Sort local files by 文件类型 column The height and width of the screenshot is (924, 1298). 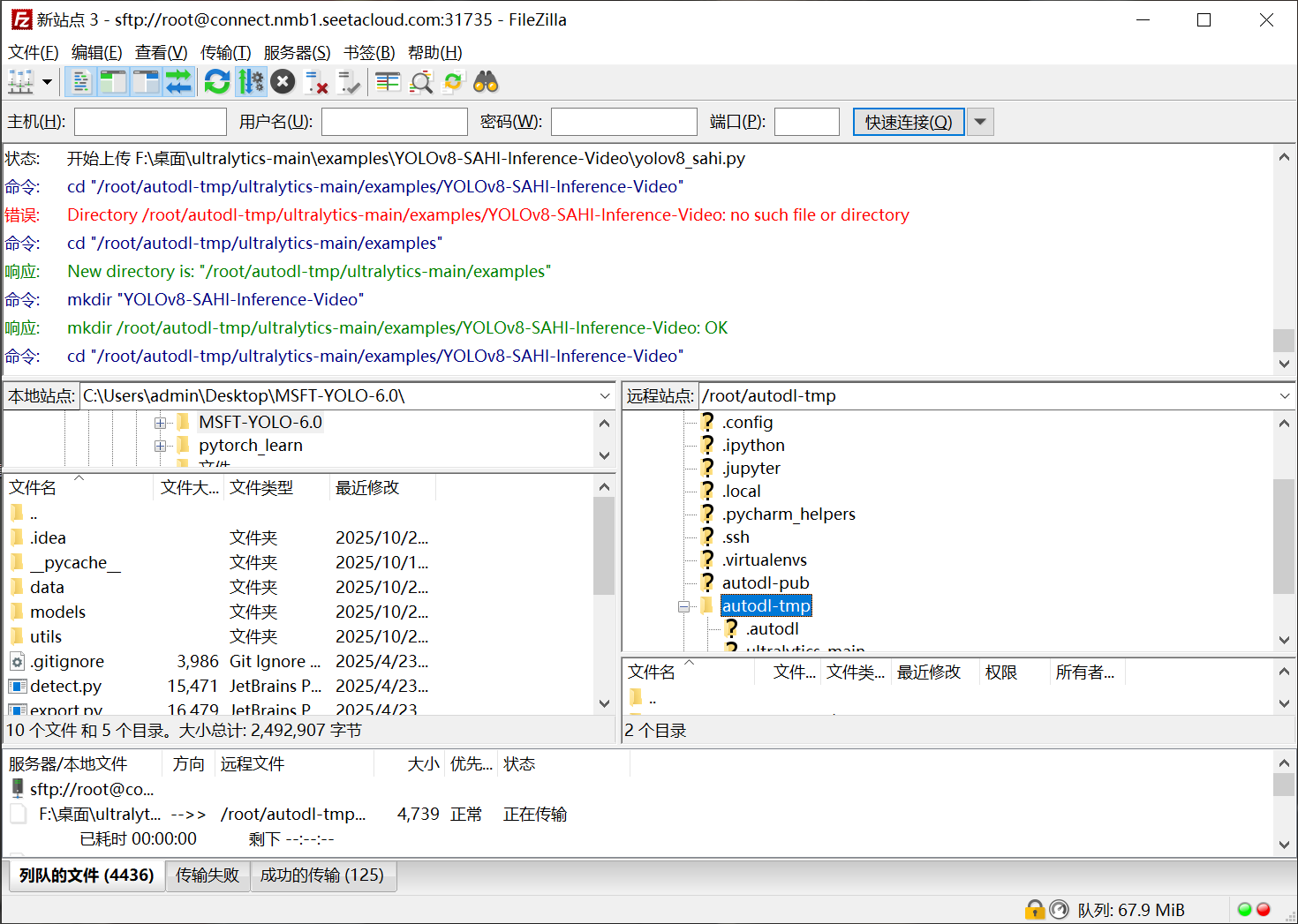[277, 487]
